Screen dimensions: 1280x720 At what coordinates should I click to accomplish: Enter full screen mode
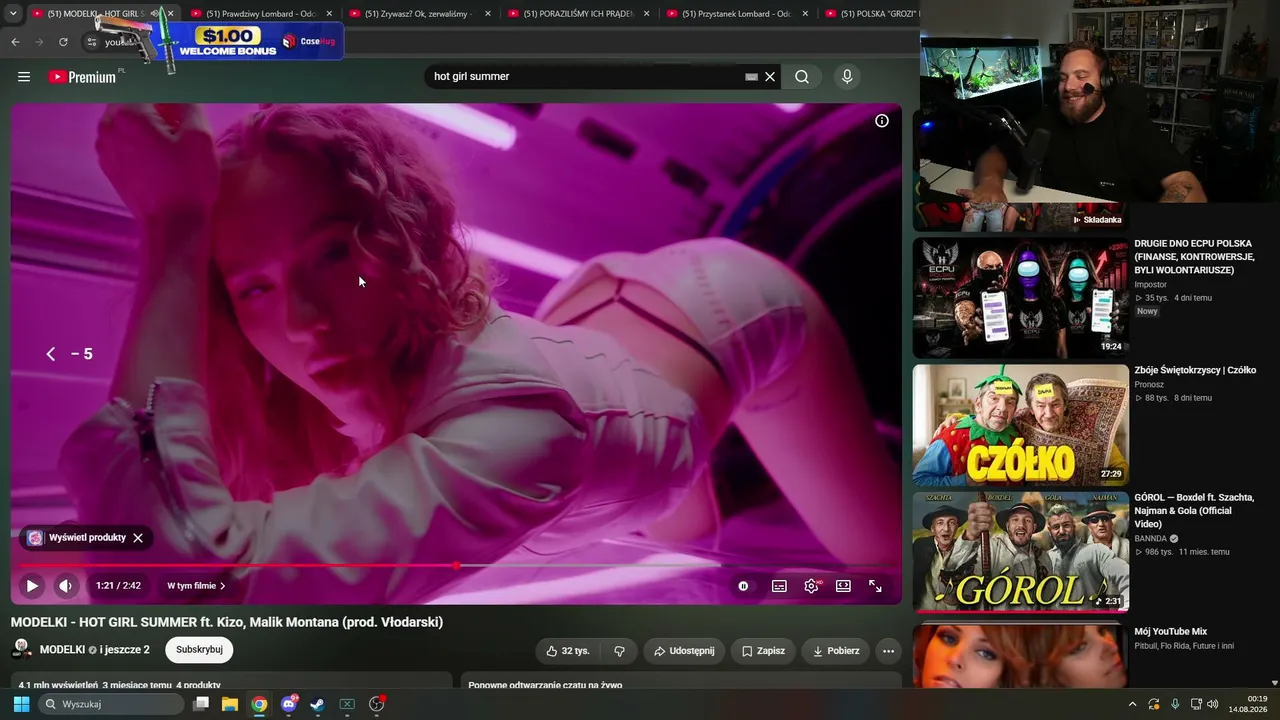[875, 586]
